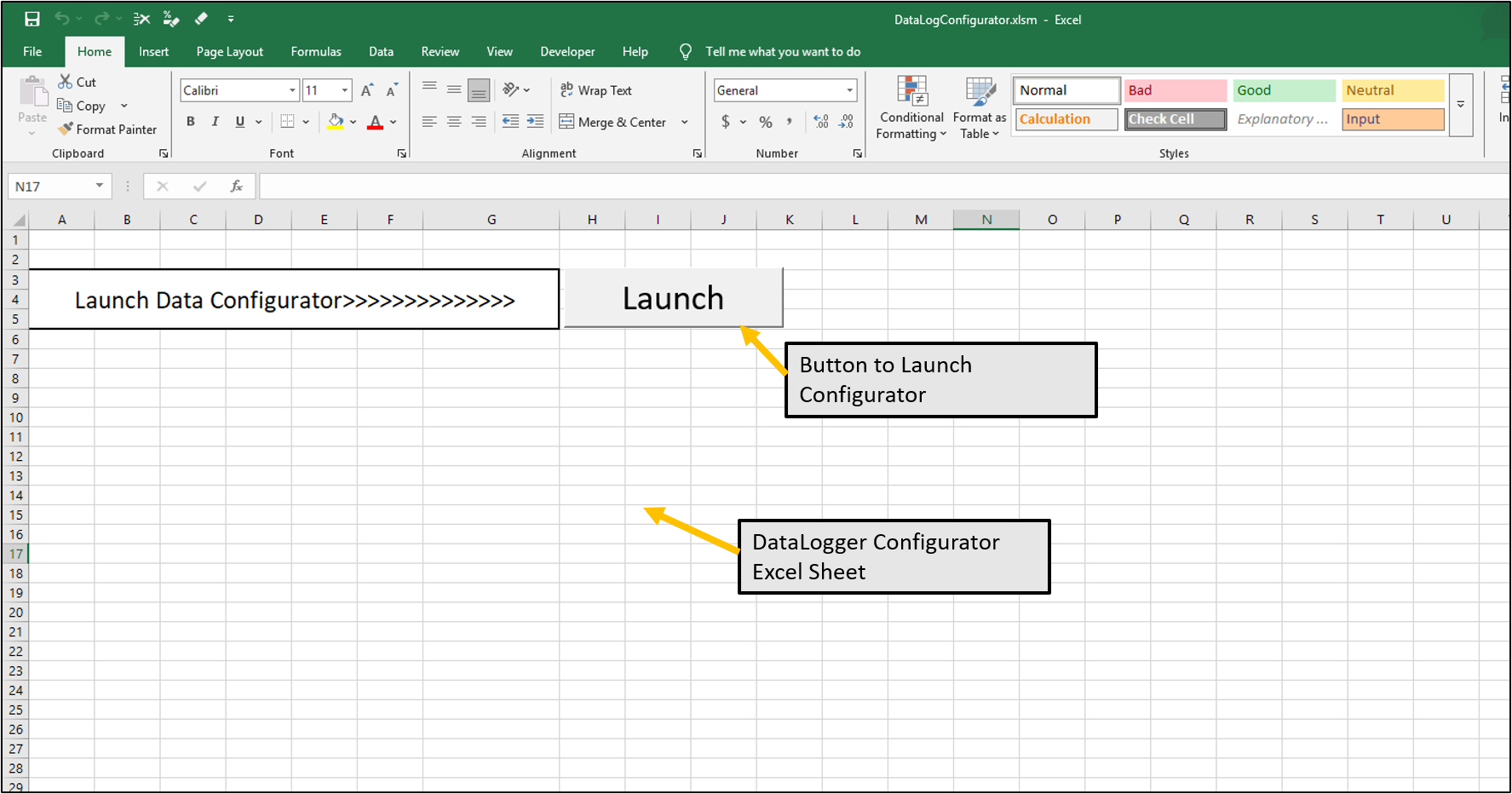Click the Cut scissors icon
Screen dimensions: 1512x794
(x=65, y=82)
